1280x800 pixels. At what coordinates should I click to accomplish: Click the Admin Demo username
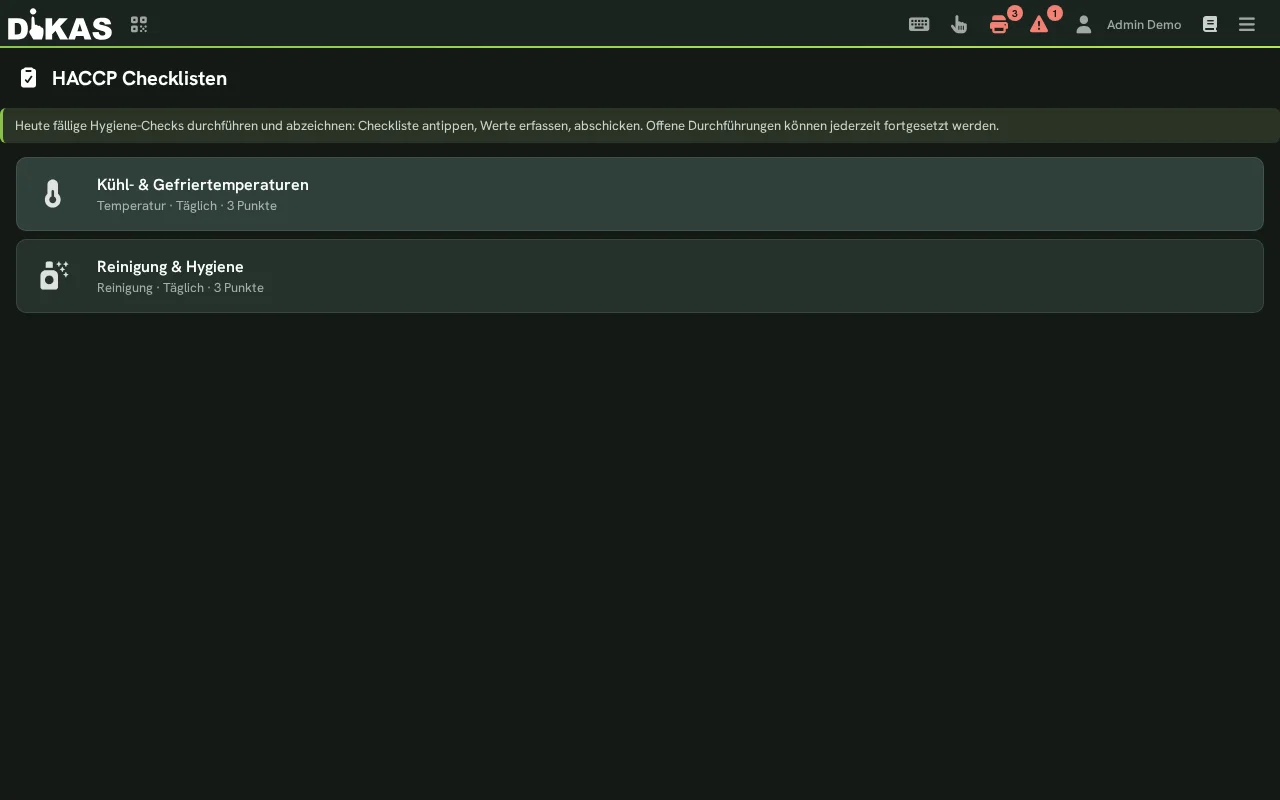(x=1144, y=25)
